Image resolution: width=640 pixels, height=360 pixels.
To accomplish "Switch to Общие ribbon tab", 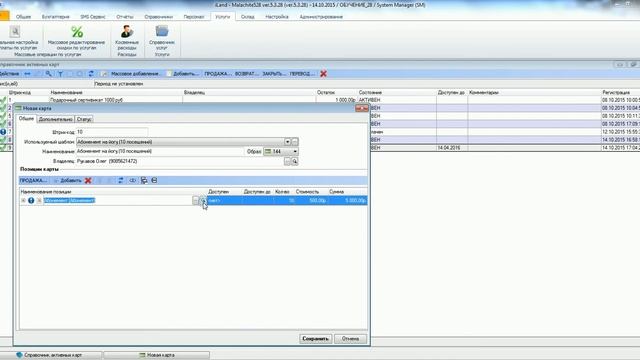I will (x=23, y=17).
